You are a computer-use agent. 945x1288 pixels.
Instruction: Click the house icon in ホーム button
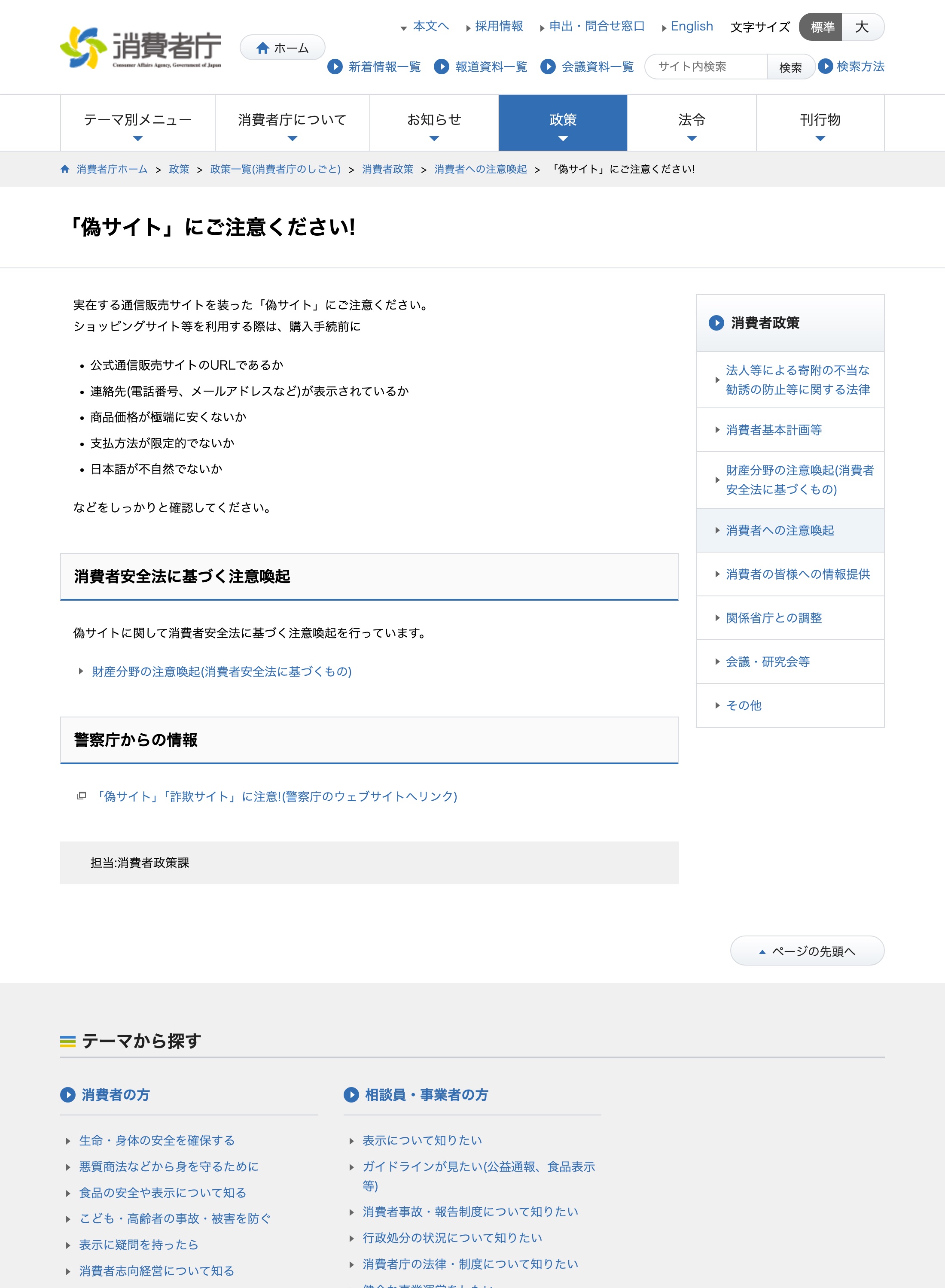pyautogui.click(x=262, y=48)
